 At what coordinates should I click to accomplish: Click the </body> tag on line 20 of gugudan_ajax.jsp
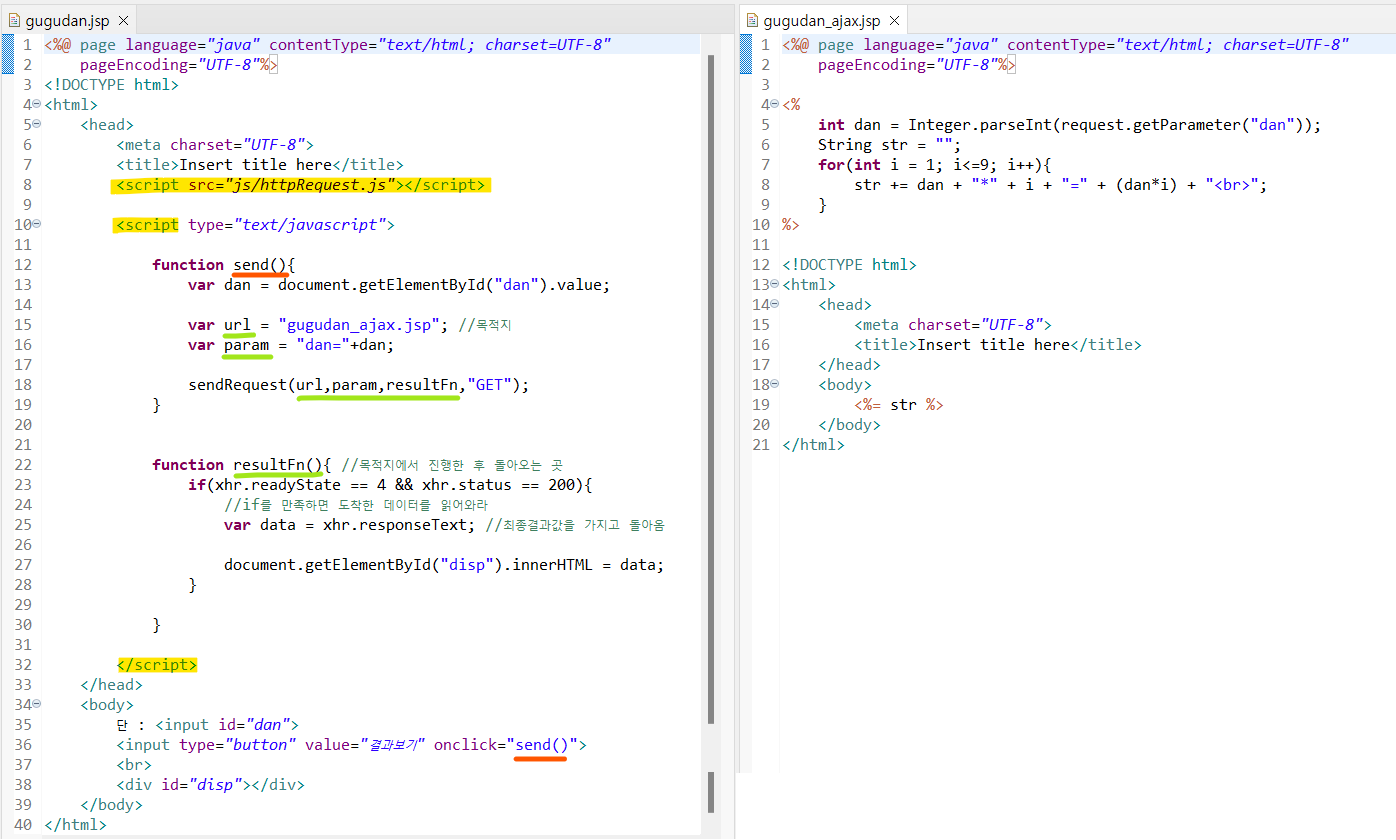point(849,424)
